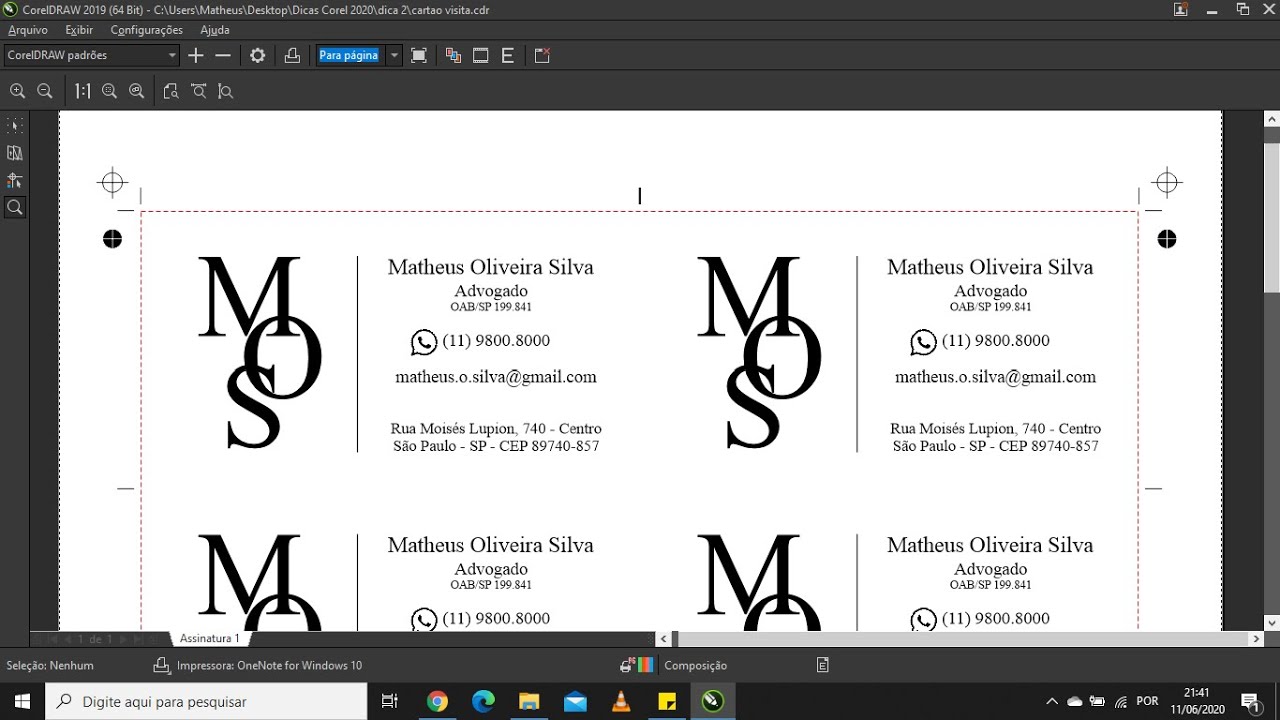Open the Ajuda menu
The image size is (1280, 720).
[215, 30]
